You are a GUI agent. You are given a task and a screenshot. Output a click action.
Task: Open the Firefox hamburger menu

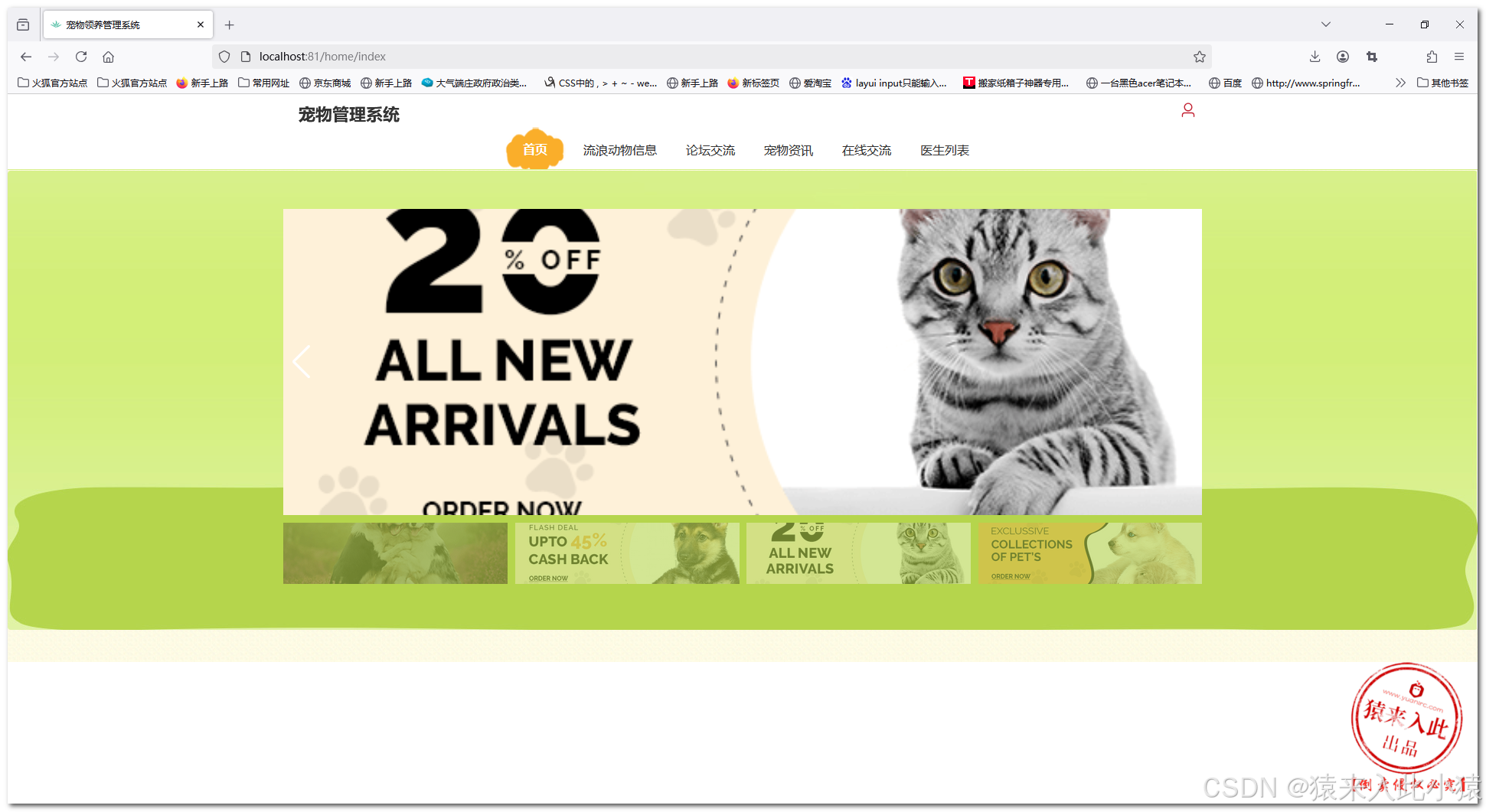pyautogui.click(x=1459, y=57)
